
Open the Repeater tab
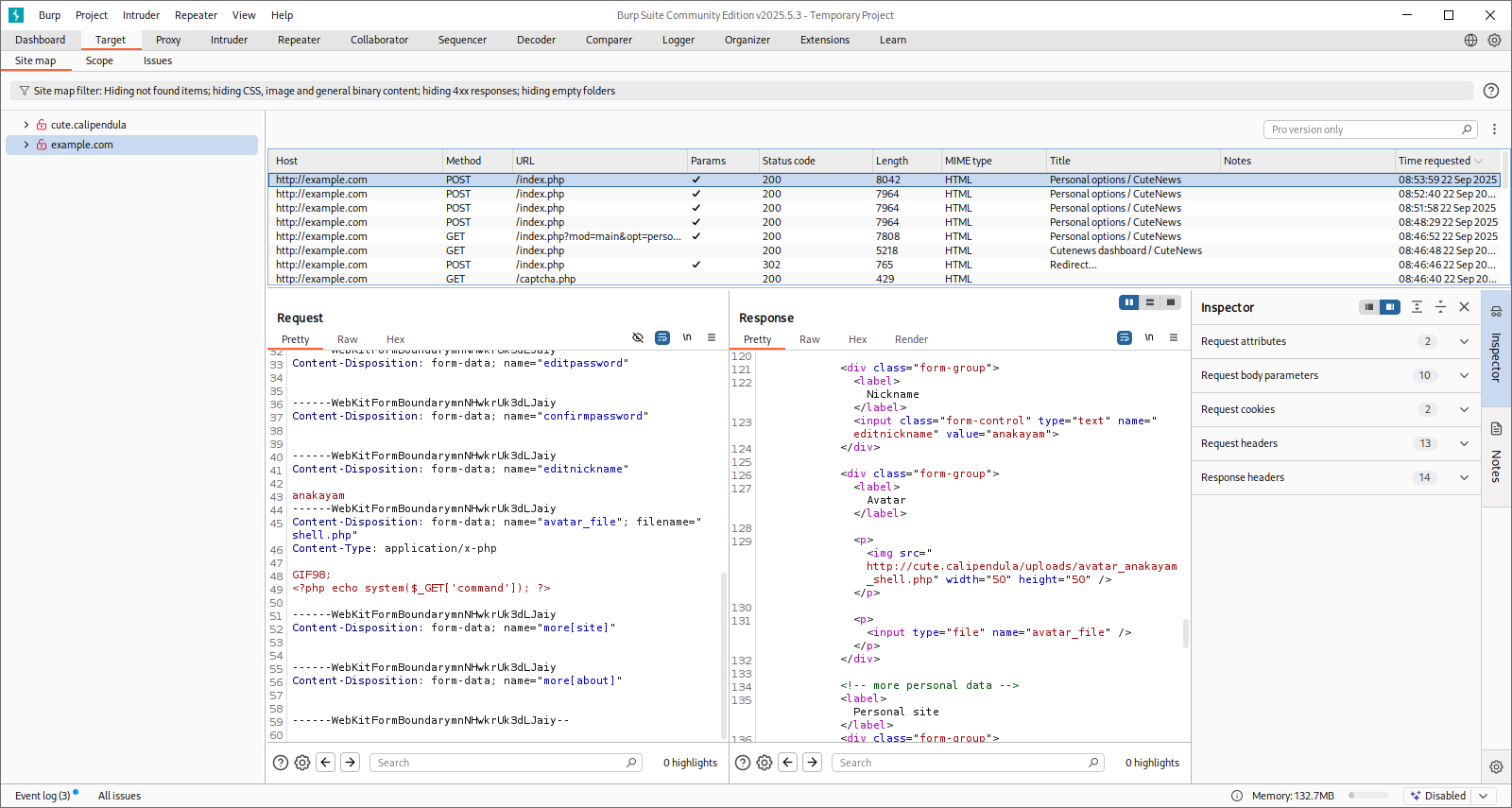coord(299,40)
